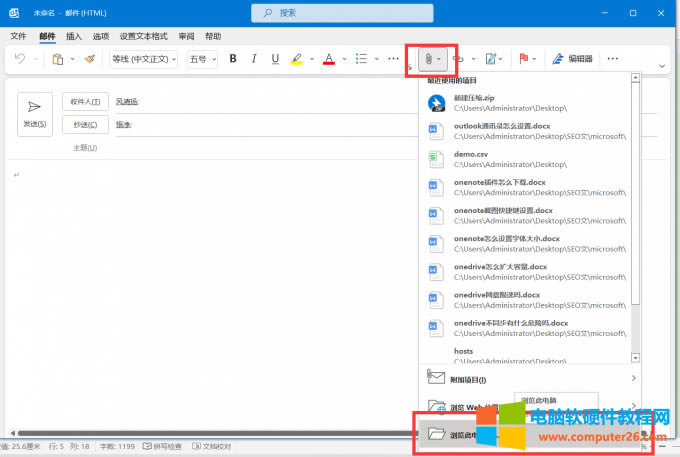Open the font size dropdown 五号
This screenshot has height=457, width=680.
[x=202, y=59]
